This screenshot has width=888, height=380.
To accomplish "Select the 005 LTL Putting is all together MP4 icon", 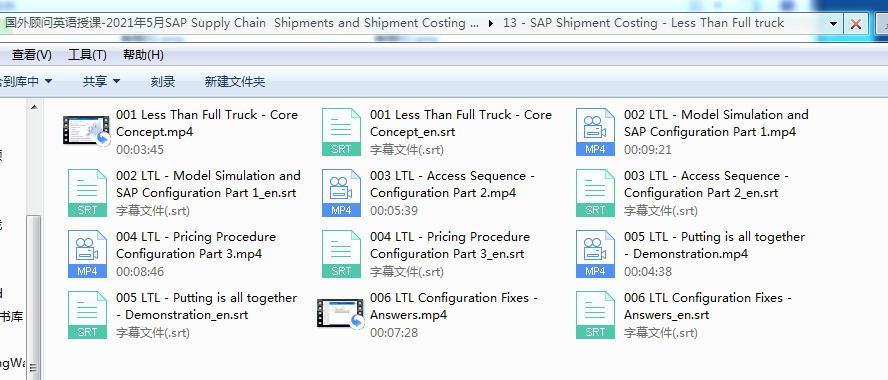I will tap(595, 254).
